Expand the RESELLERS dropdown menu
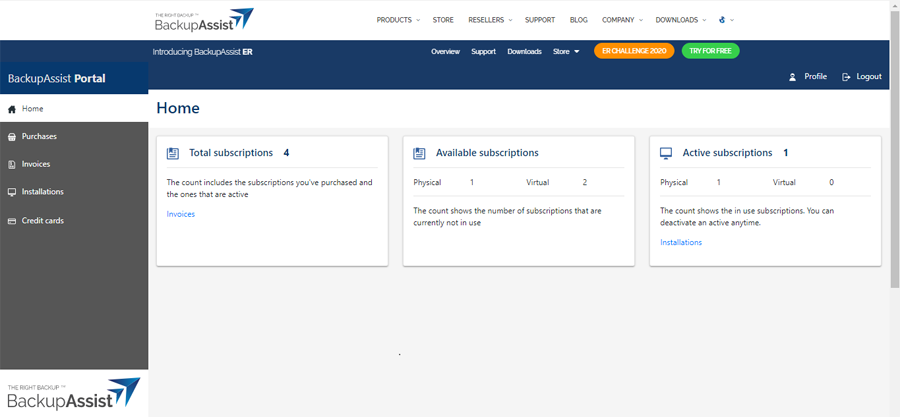This screenshot has height=417, width=900. (x=490, y=20)
